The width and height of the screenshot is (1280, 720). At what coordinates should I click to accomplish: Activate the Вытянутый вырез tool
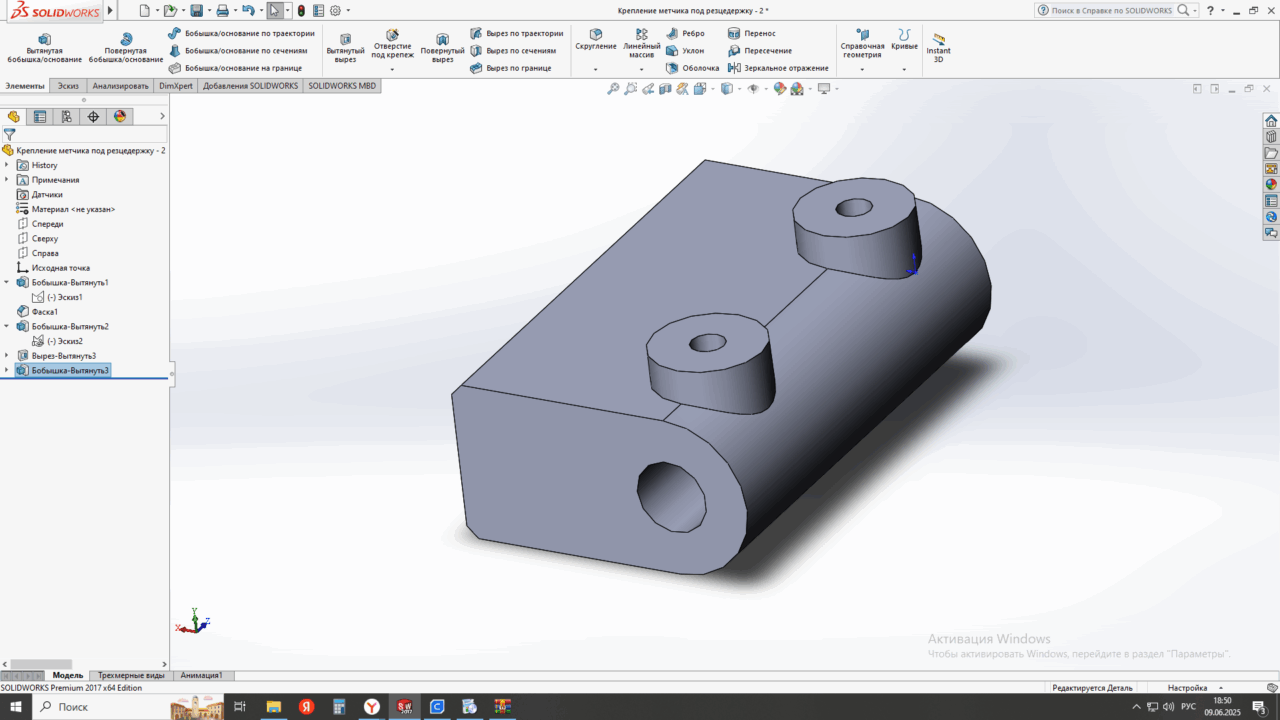(346, 47)
